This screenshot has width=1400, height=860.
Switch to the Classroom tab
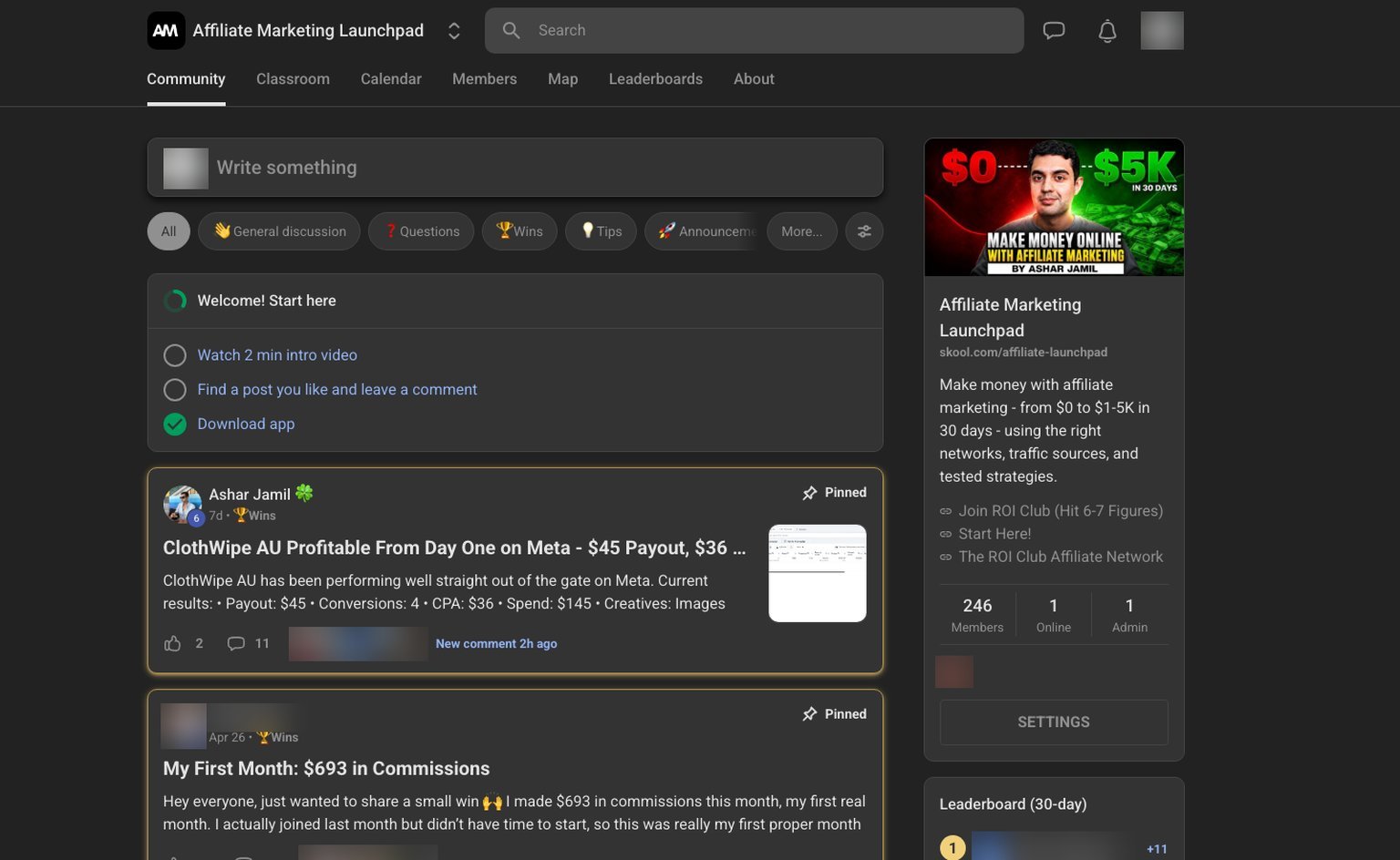[x=293, y=79]
